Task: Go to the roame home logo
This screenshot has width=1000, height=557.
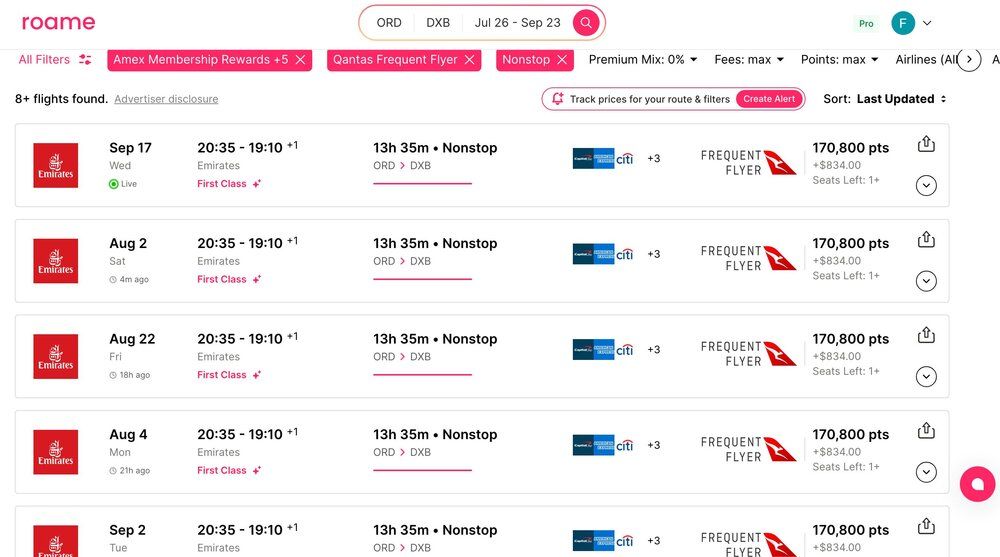Action: [x=59, y=23]
